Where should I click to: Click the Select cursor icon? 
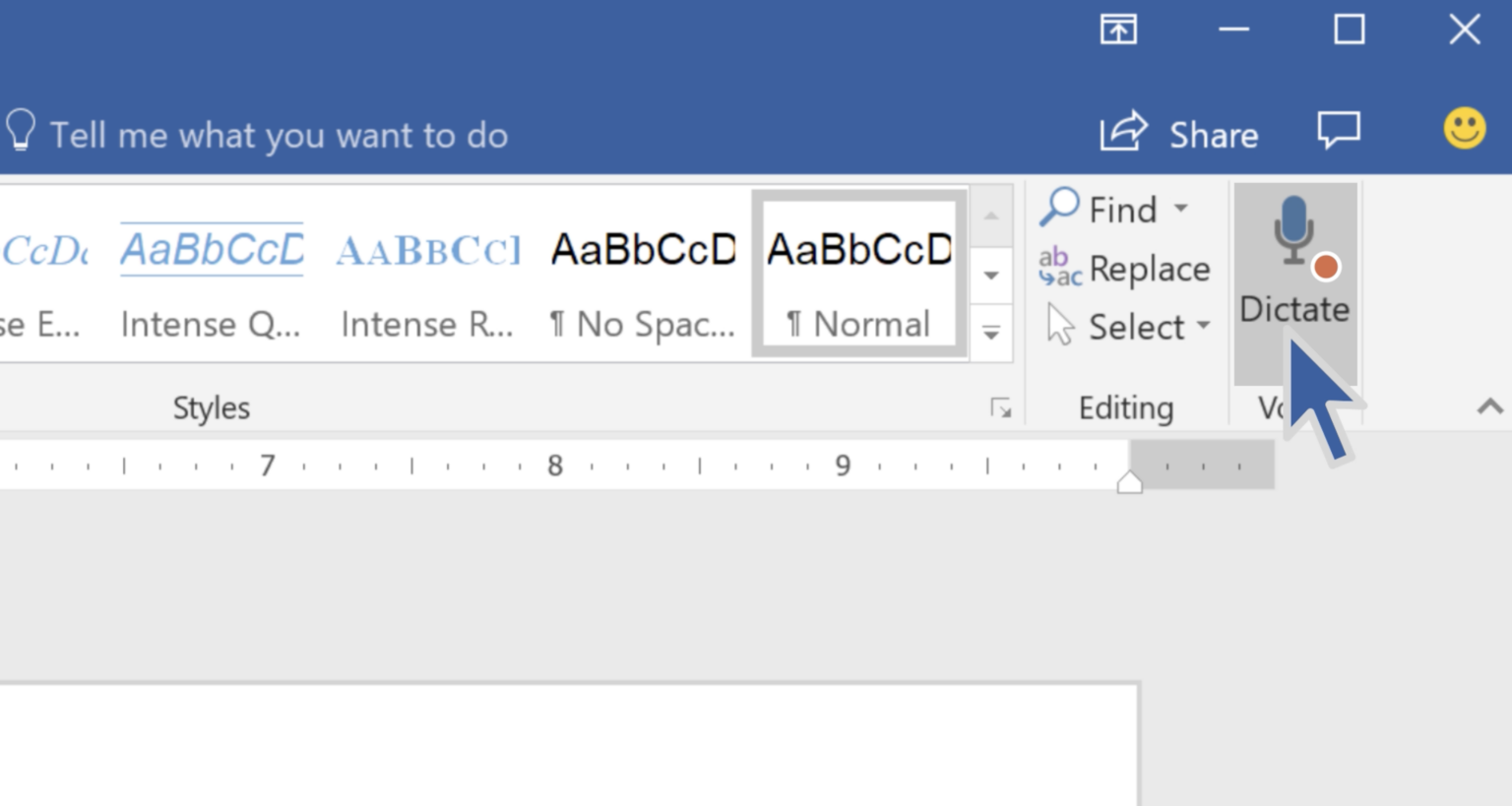pos(1060,326)
